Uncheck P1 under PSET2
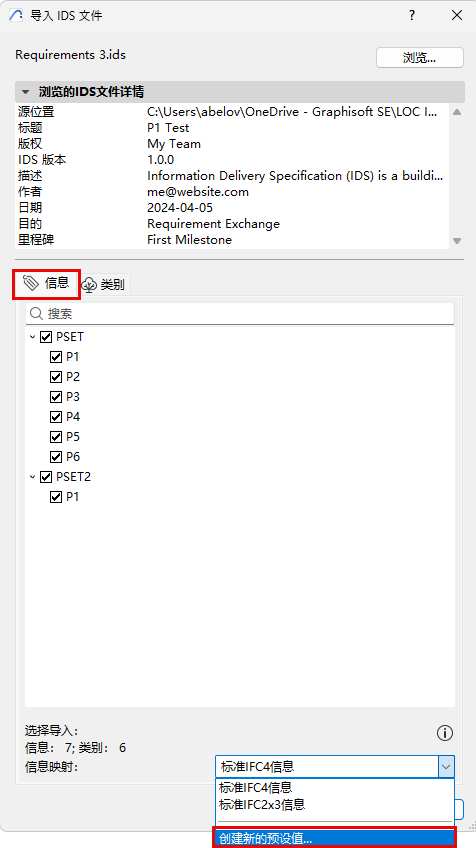 [x=56, y=497]
